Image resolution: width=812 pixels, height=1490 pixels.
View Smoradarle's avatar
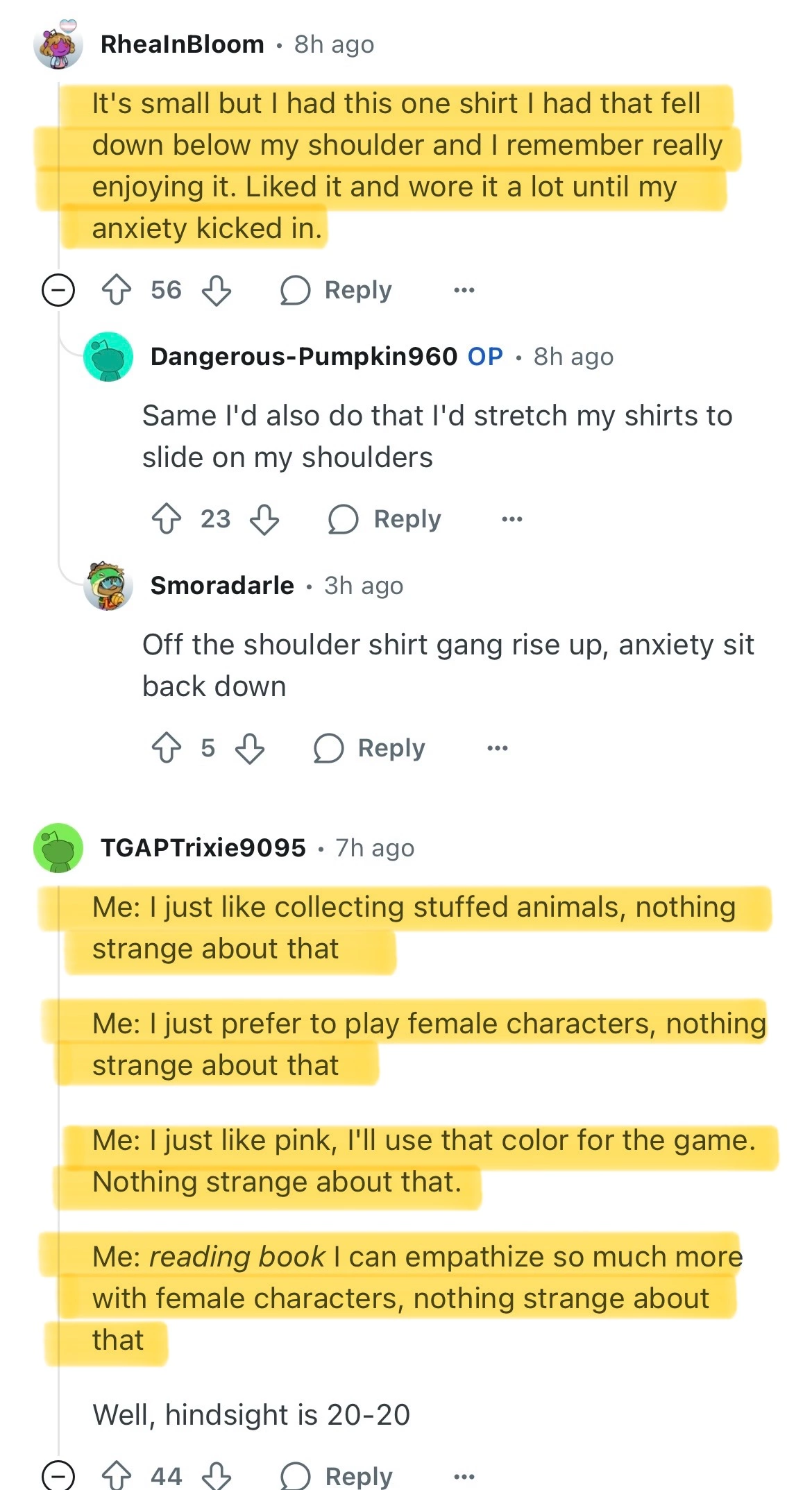(x=108, y=586)
